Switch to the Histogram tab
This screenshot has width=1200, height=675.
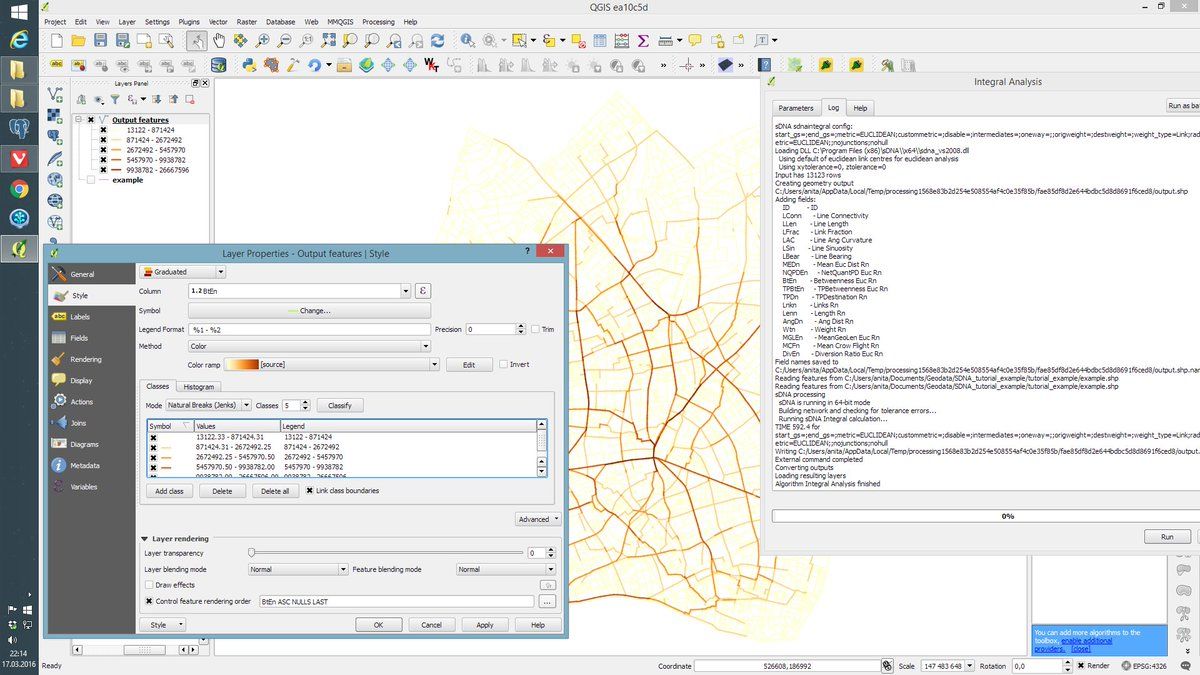pyautogui.click(x=199, y=387)
